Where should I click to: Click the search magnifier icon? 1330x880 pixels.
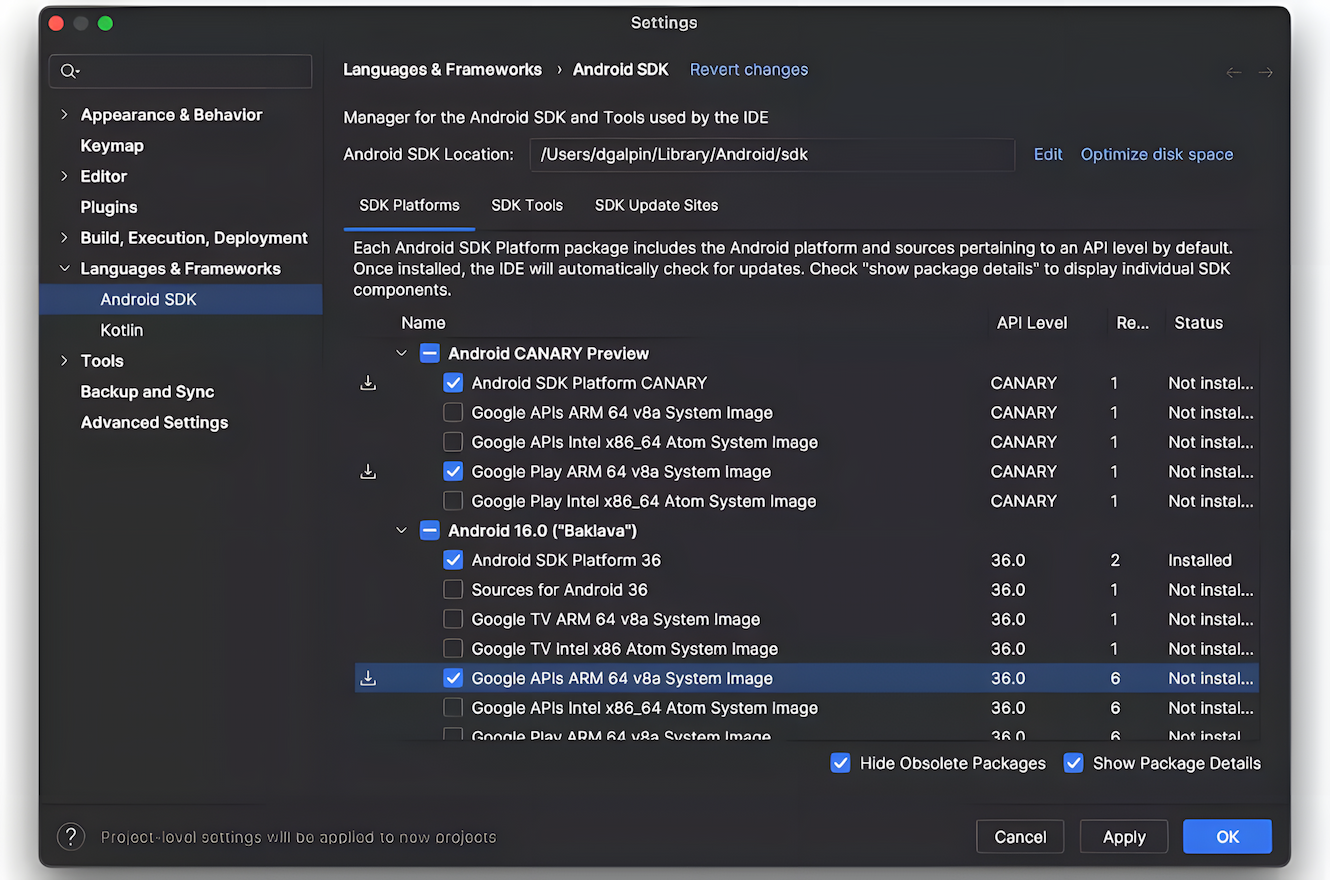[x=68, y=71]
